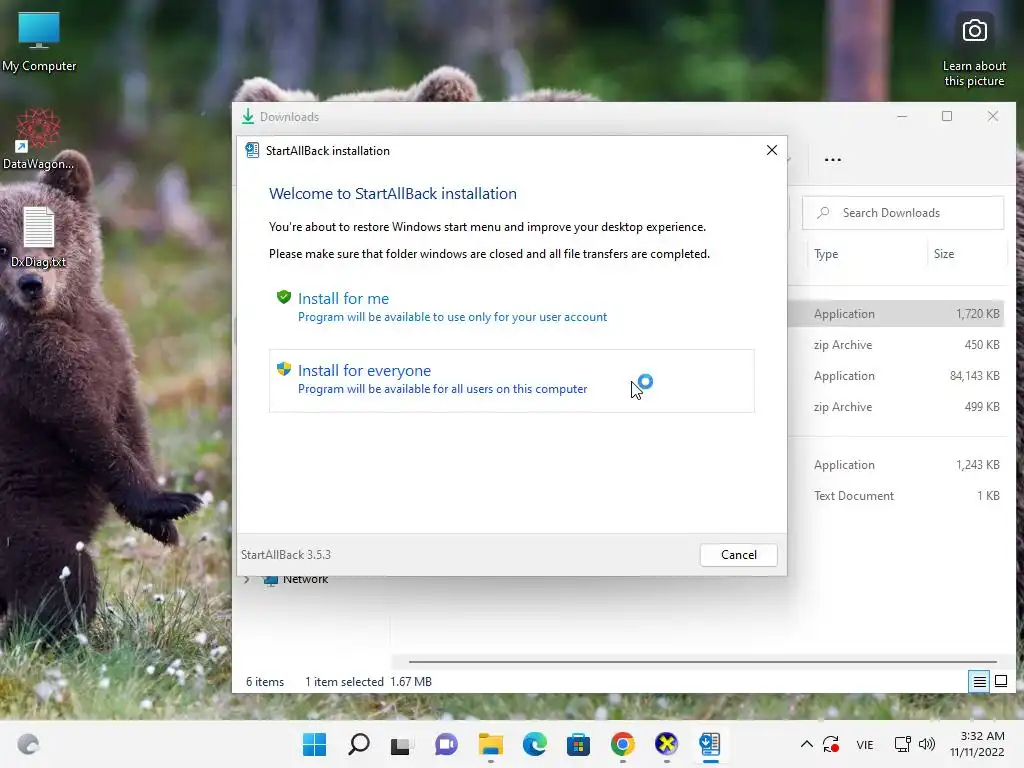
Task: Launch Google Chrome from taskbar
Action: click(x=622, y=744)
